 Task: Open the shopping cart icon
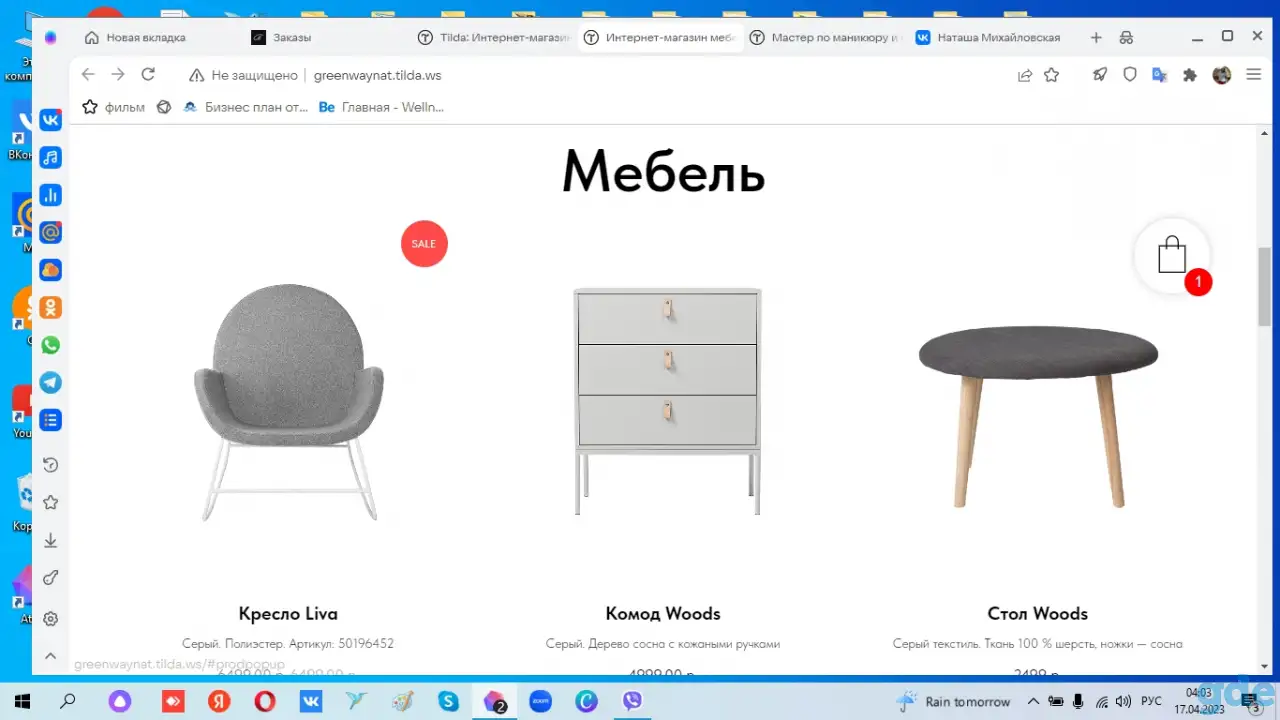1172,256
